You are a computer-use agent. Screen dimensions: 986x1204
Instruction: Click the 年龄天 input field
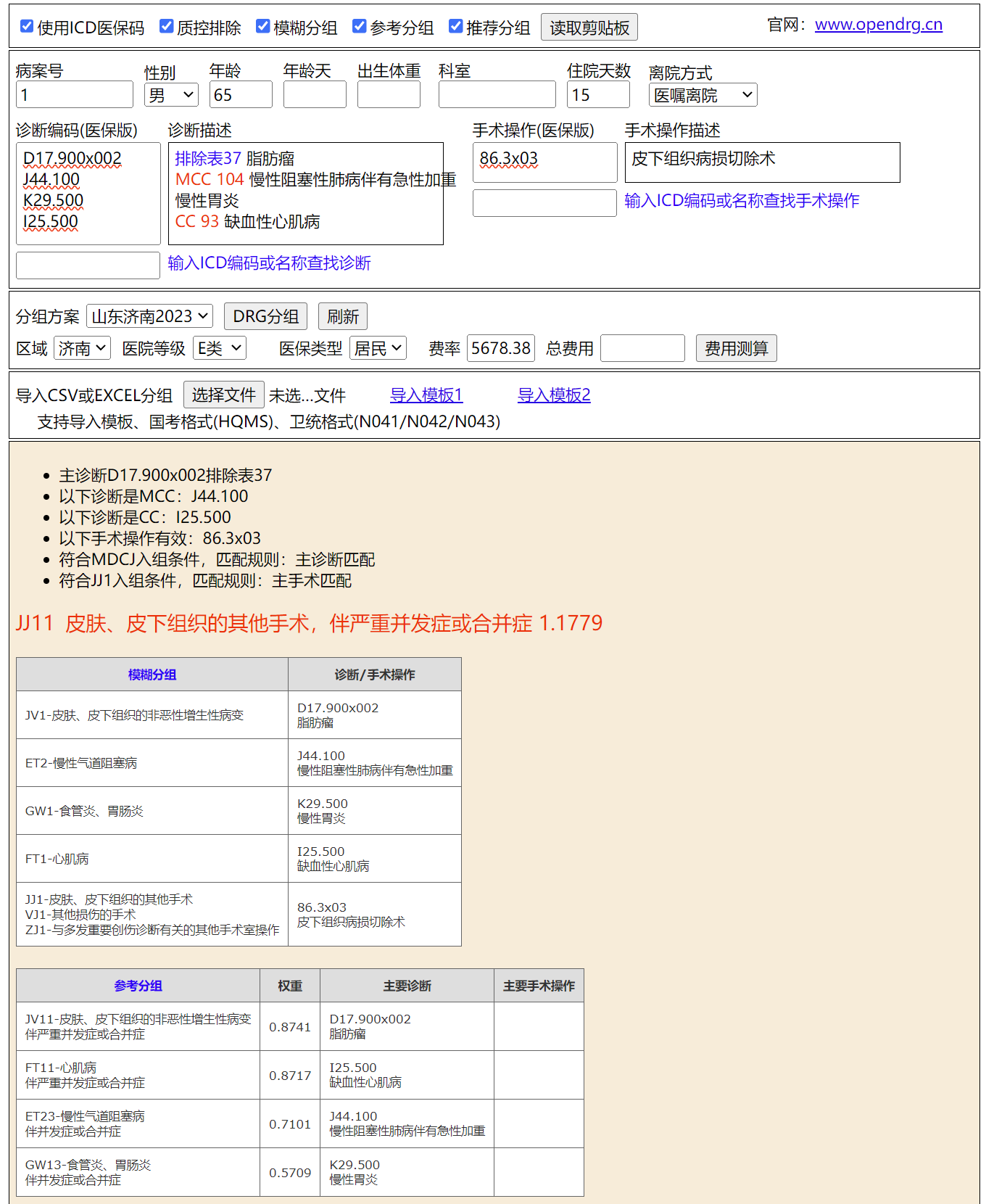tap(315, 94)
